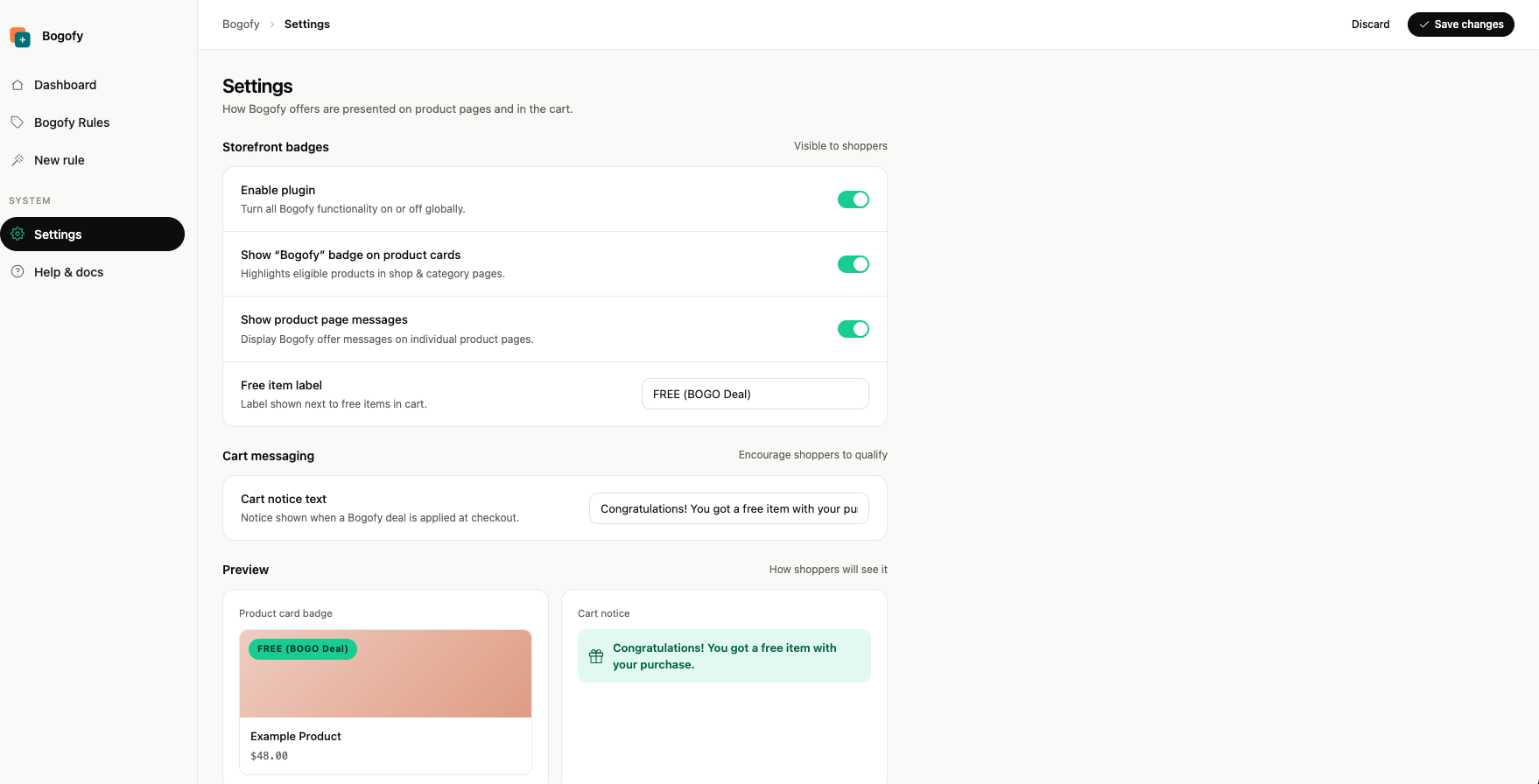Image resolution: width=1539 pixels, height=784 pixels.
Task: Click the FREE (BOGO Deal) preview badge
Action: pos(303,649)
